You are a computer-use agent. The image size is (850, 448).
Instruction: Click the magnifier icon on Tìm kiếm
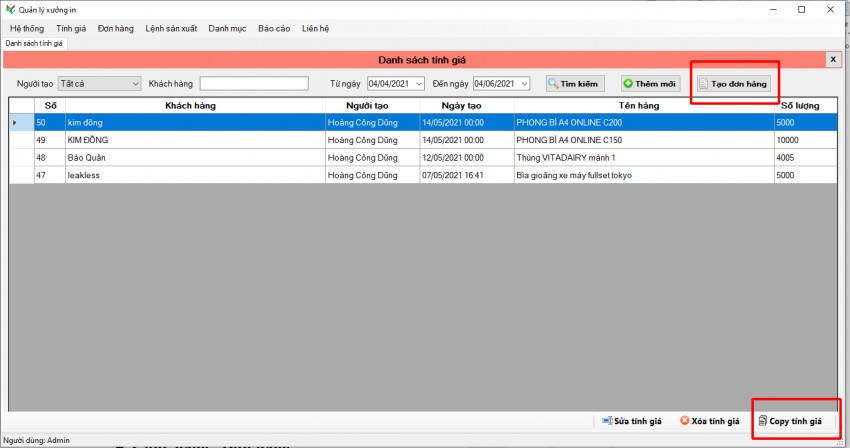[552, 84]
